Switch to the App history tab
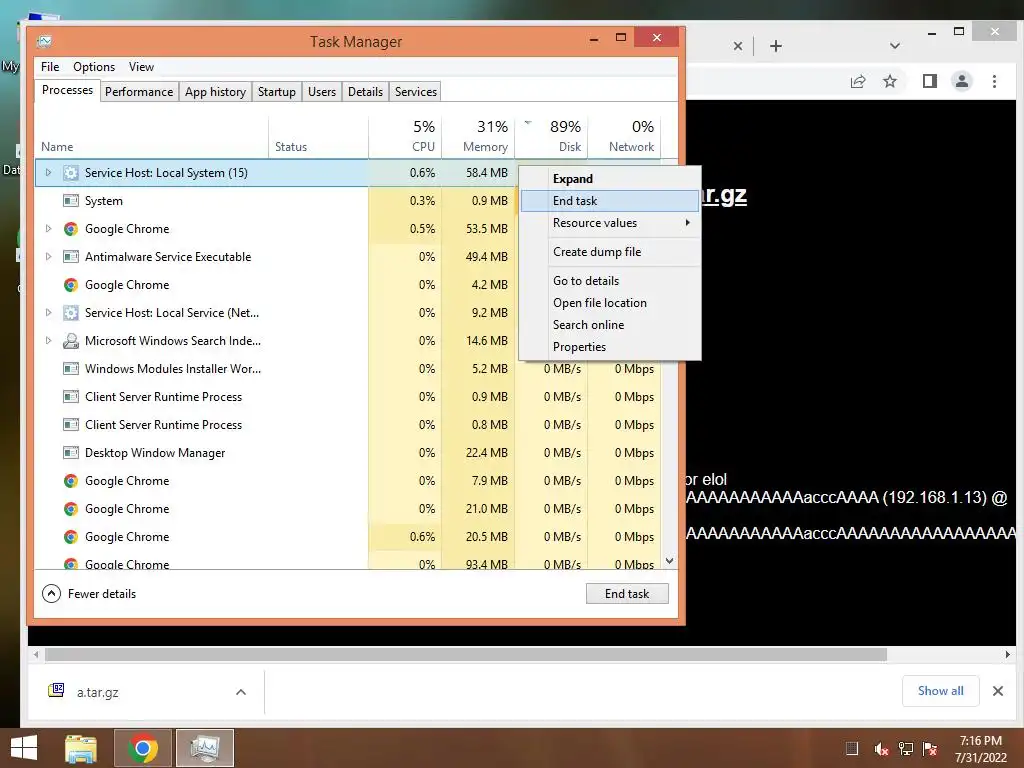Image resolution: width=1024 pixels, height=768 pixels. 216,92
